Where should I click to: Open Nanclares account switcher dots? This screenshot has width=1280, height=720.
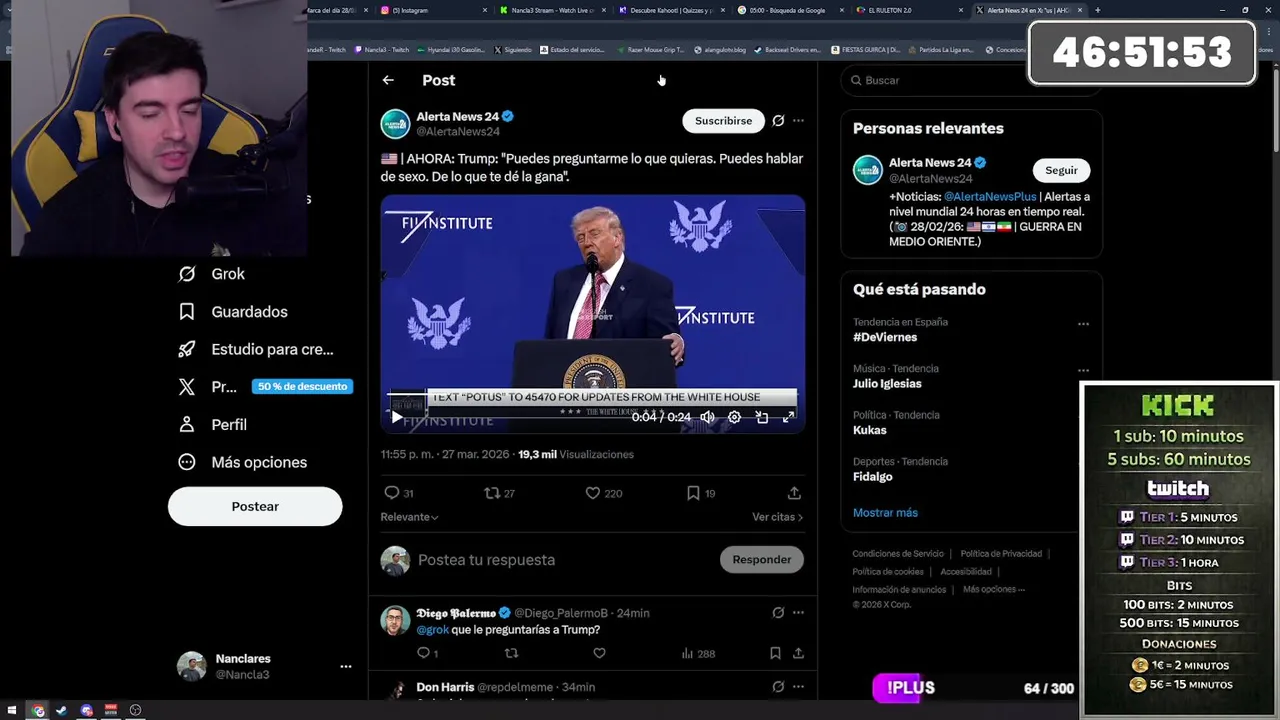(345, 666)
